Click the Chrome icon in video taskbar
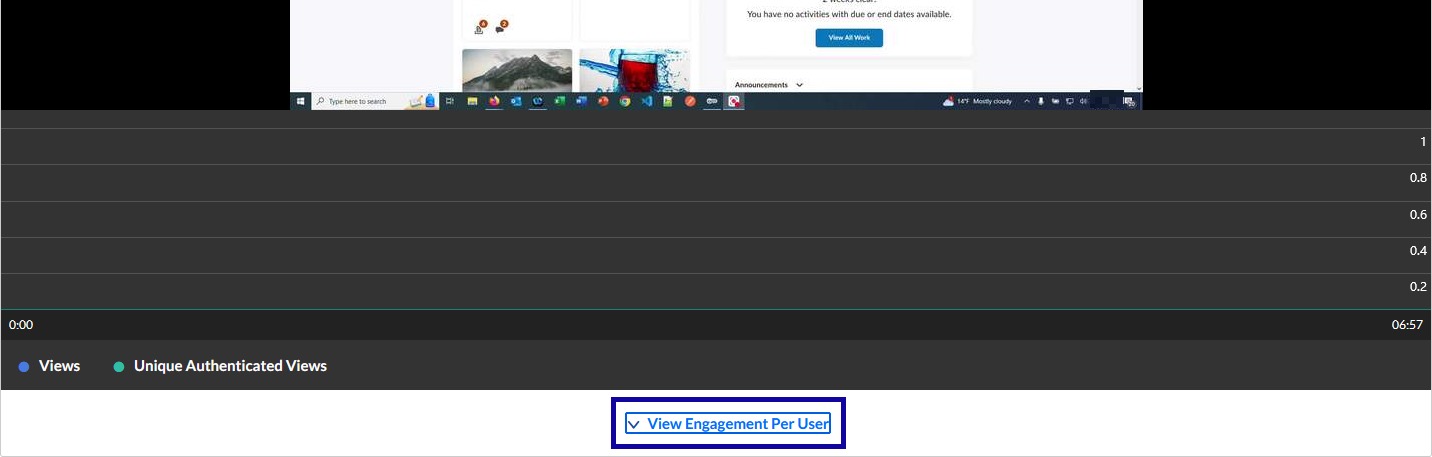 tap(625, 101)
